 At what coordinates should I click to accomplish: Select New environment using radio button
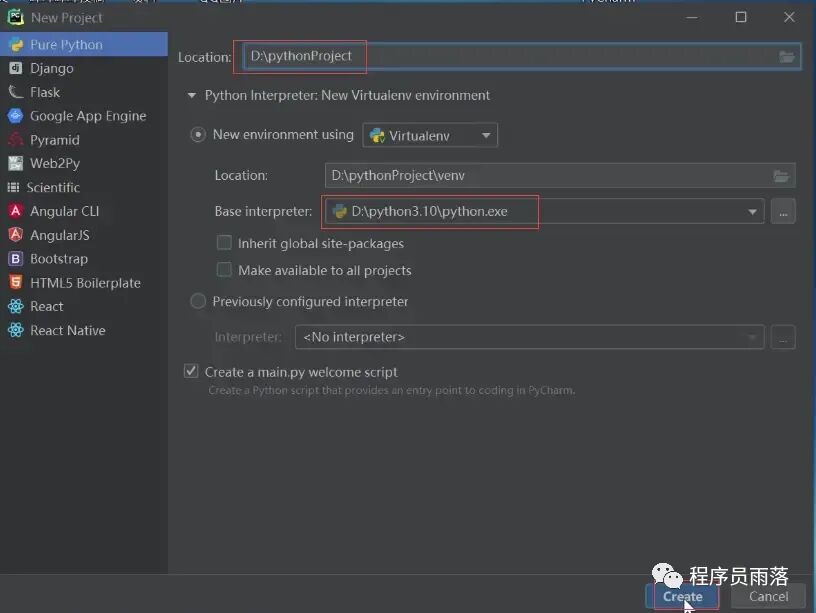[198, 135]
